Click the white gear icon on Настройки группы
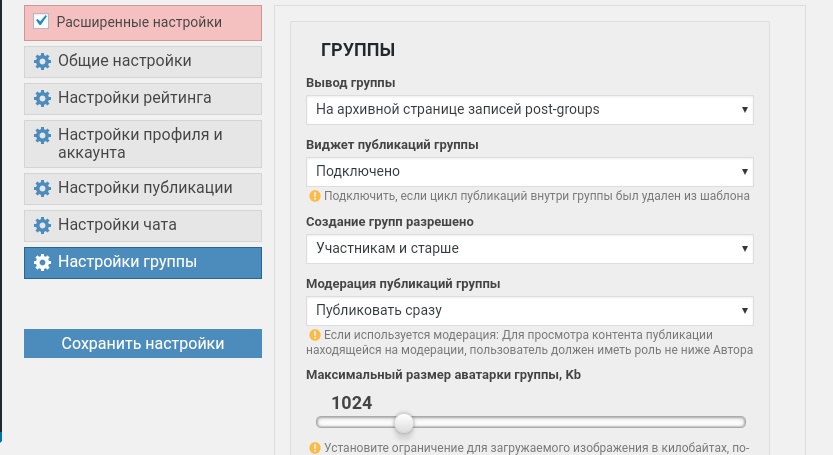Screen dimensions: 833x455 pos(42,262)
